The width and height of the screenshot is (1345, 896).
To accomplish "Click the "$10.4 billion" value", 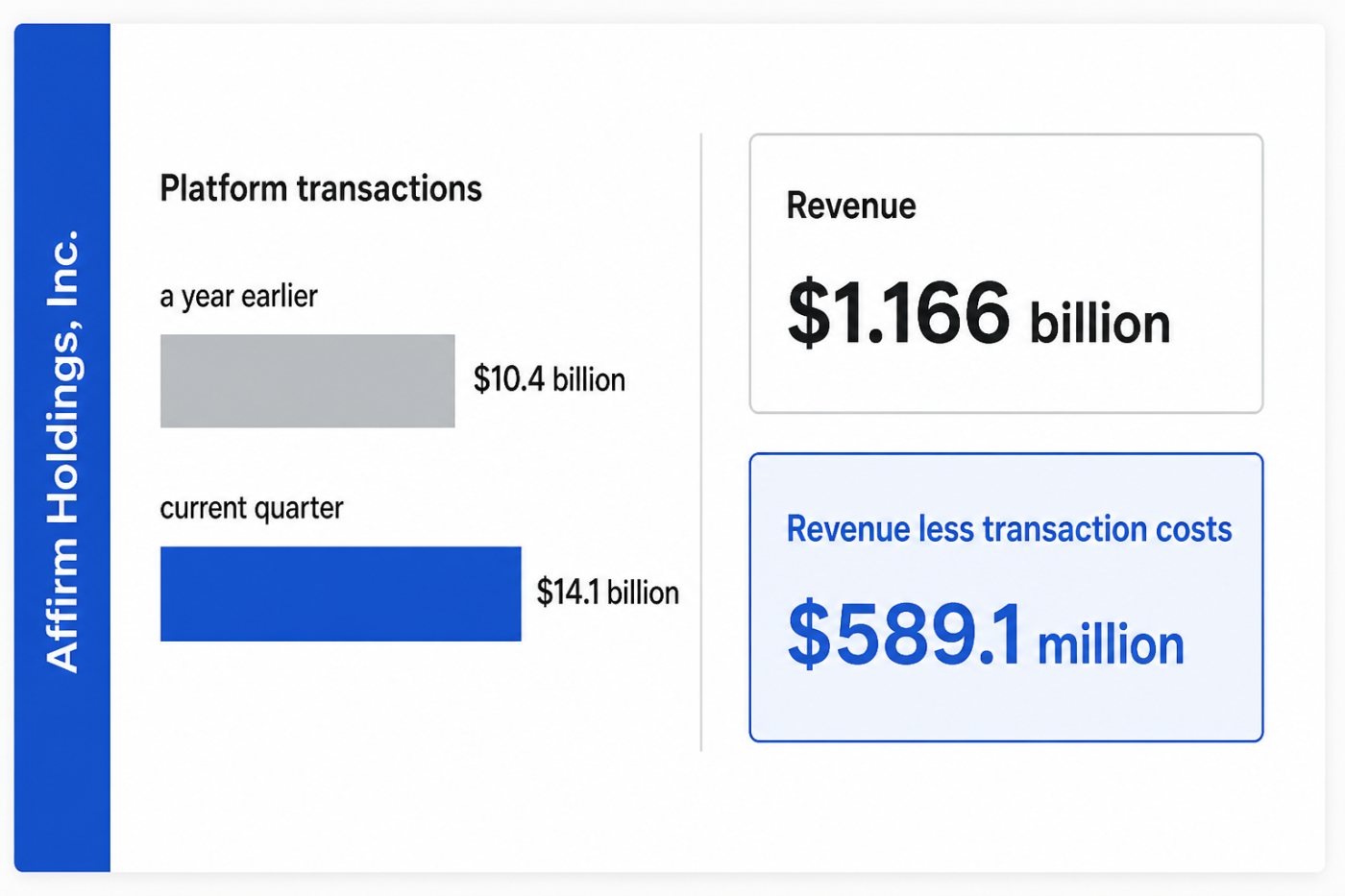I will click(550, 379).
